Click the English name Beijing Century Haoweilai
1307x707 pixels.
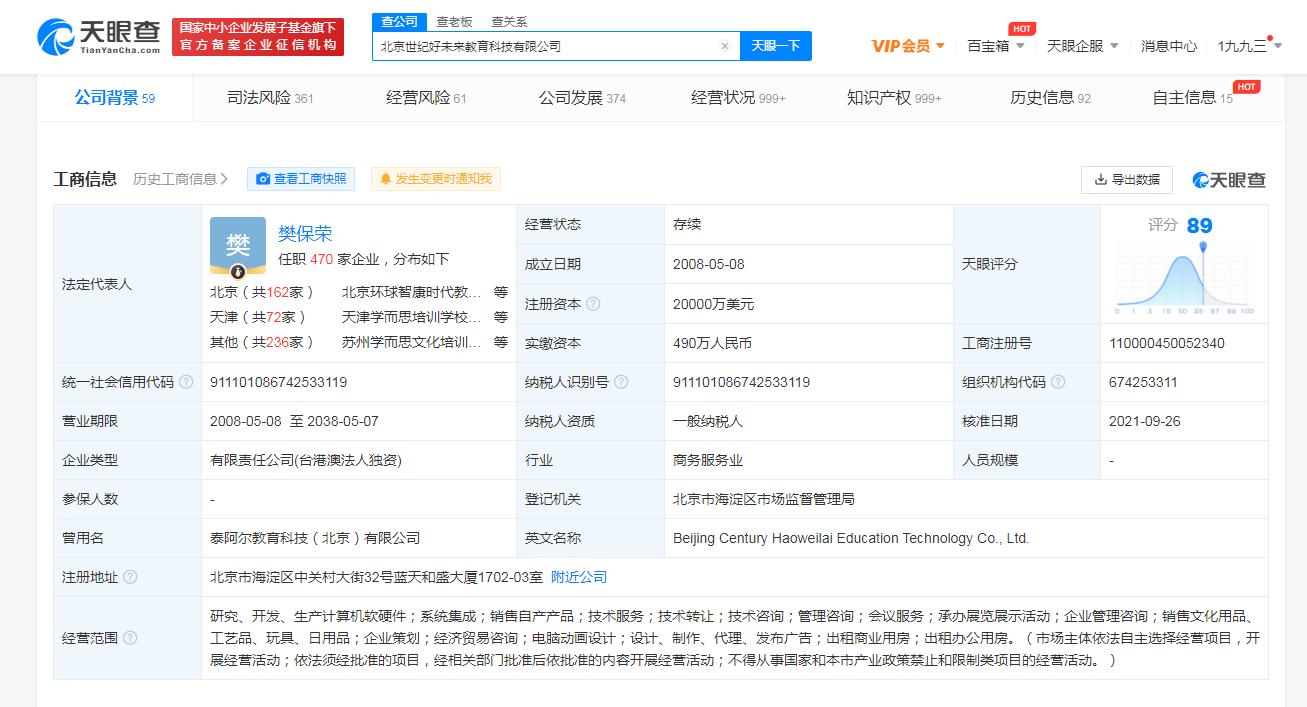point(851,538)
